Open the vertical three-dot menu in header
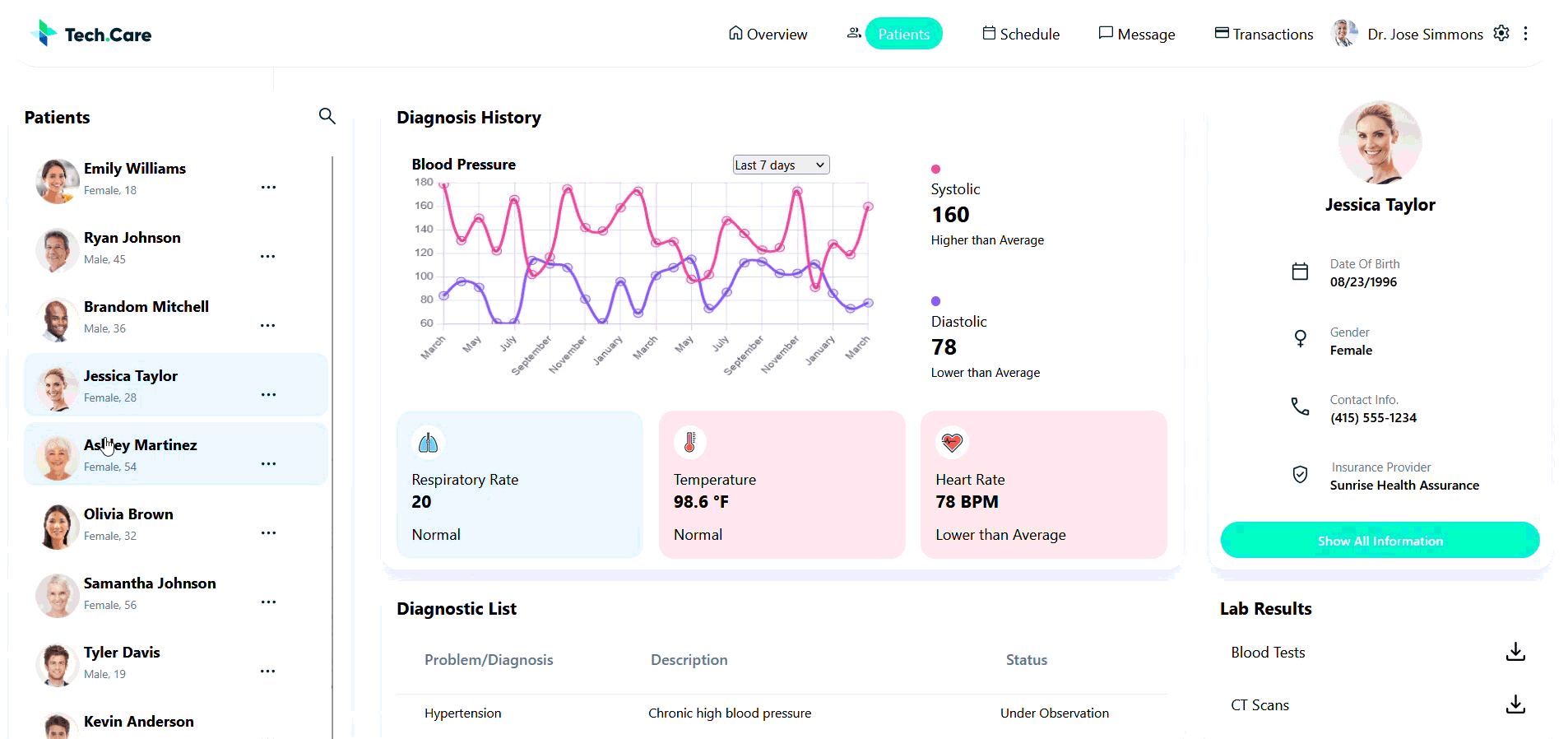The image size is (1568, 739). pos(1525,33)
